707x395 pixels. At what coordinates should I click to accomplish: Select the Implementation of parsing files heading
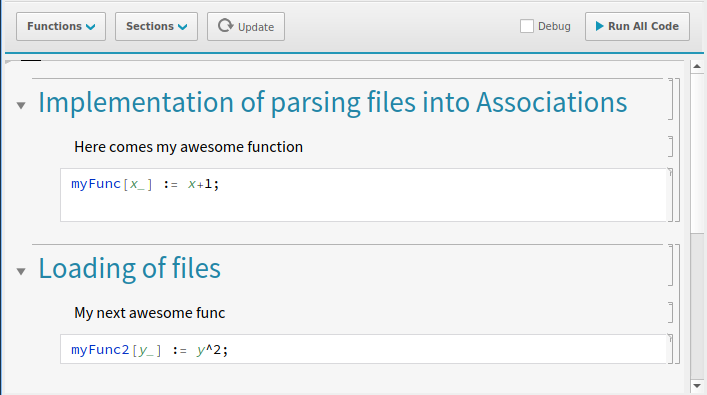[x=333, y=102]
